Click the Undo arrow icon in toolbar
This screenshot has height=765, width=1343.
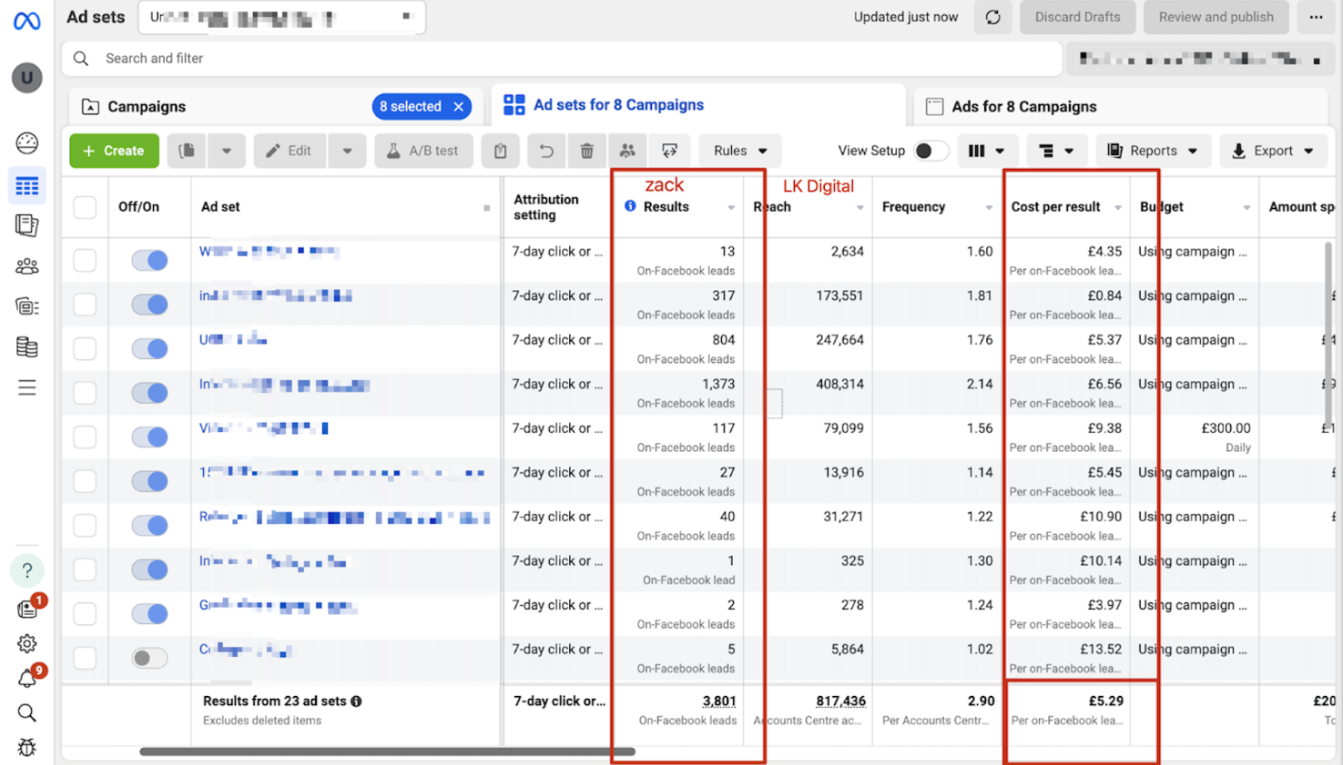coord(546,151)
